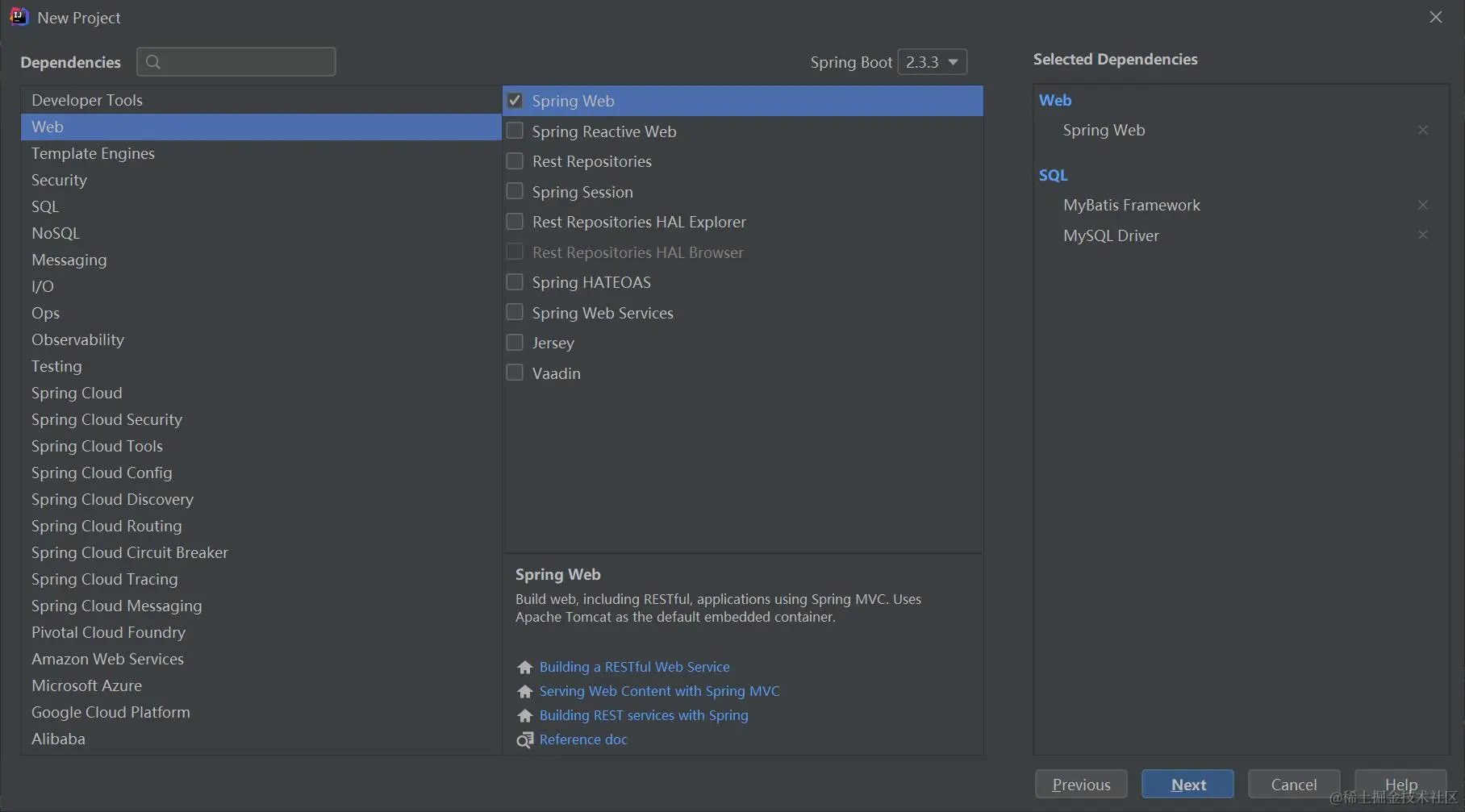This screenshot has width=1465, height=812.
Task: Click the SQL group heading in Selected Dependencies
Action: point(1053,175)
